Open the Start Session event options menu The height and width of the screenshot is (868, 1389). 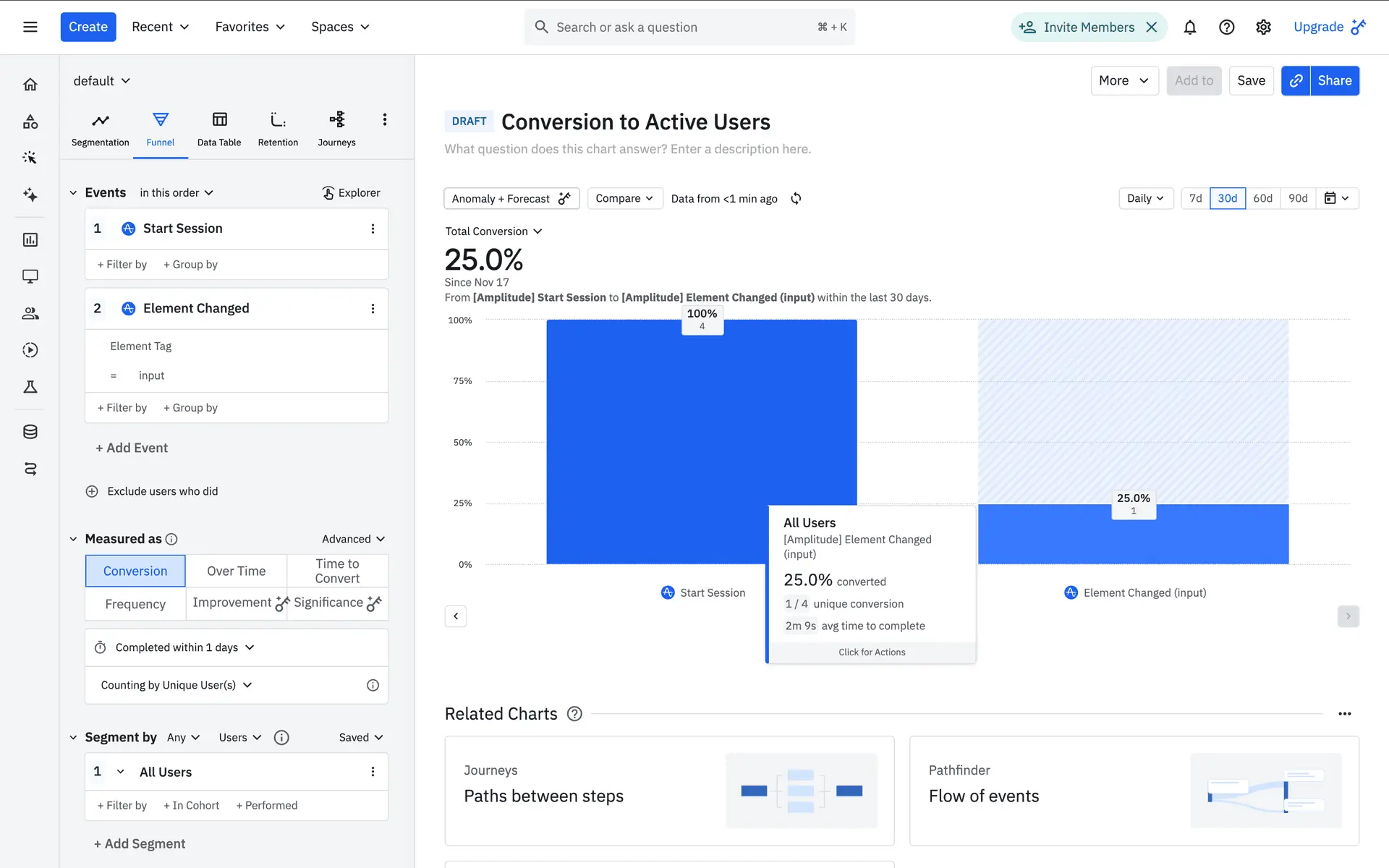click(x=373, y=229)
